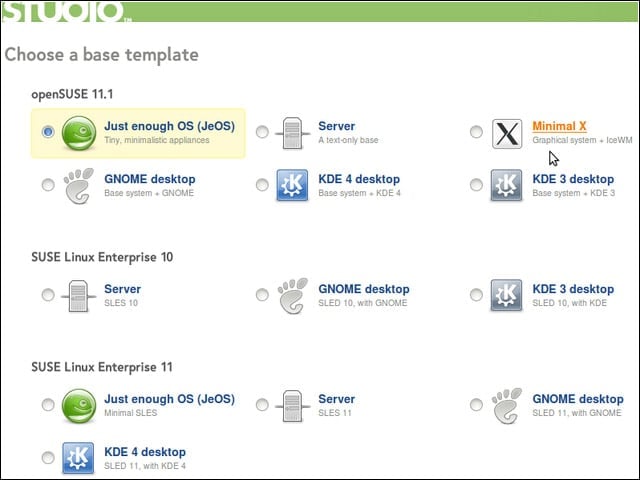
Task: Click the Server SLES 11 link
Action: [x=336, y=399]
